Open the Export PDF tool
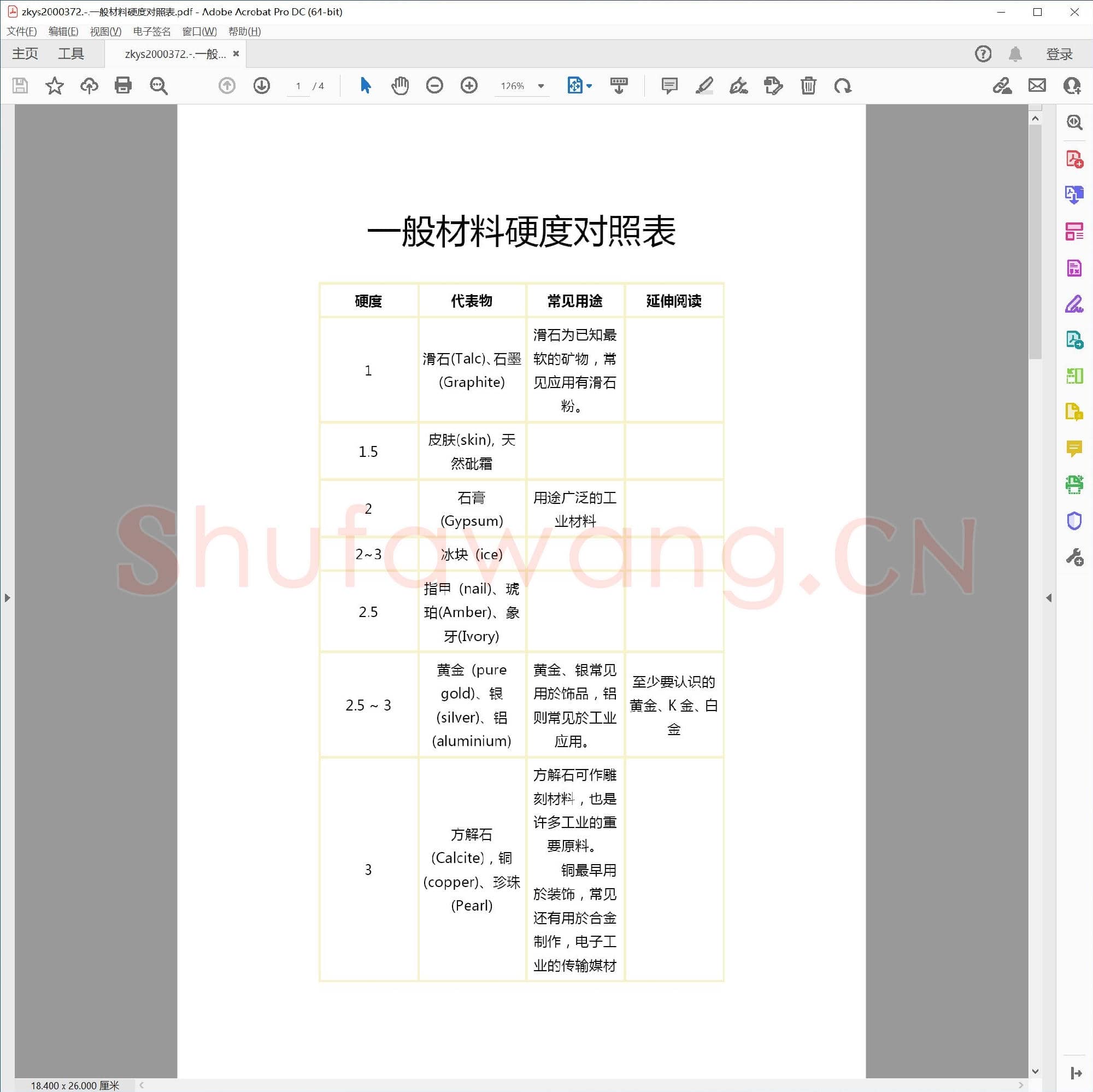1093x1092 pixels. click(1073, 195)
